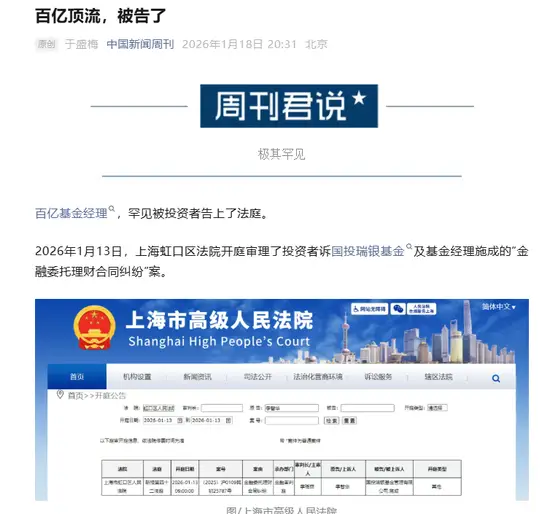Open the 简体中文 language dropdown
550x514 pixels.
click(x=498, y=307)
